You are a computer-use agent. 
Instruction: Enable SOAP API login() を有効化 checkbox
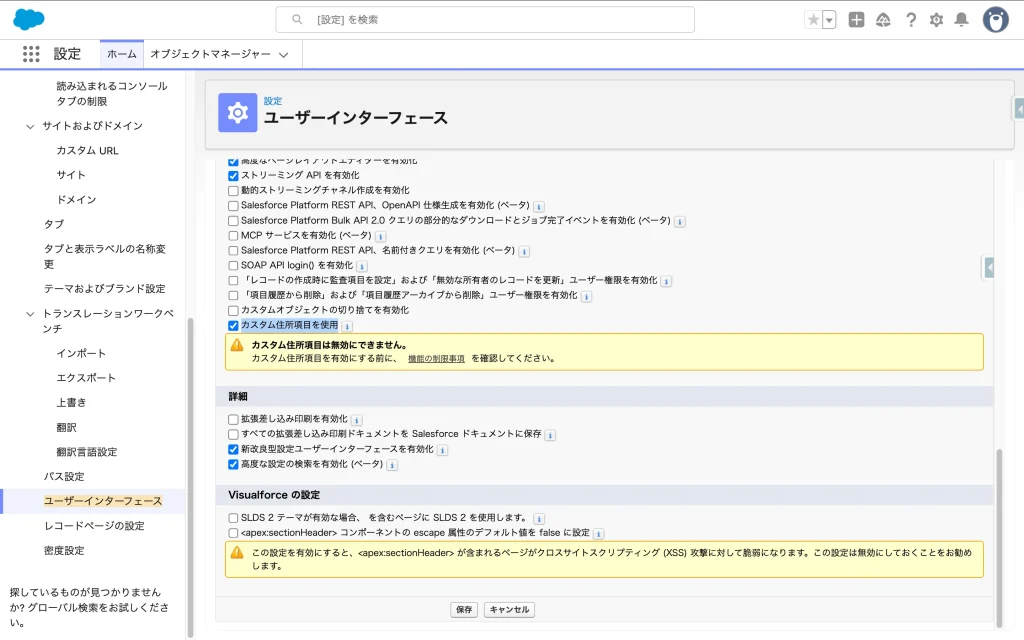point(233,266)
